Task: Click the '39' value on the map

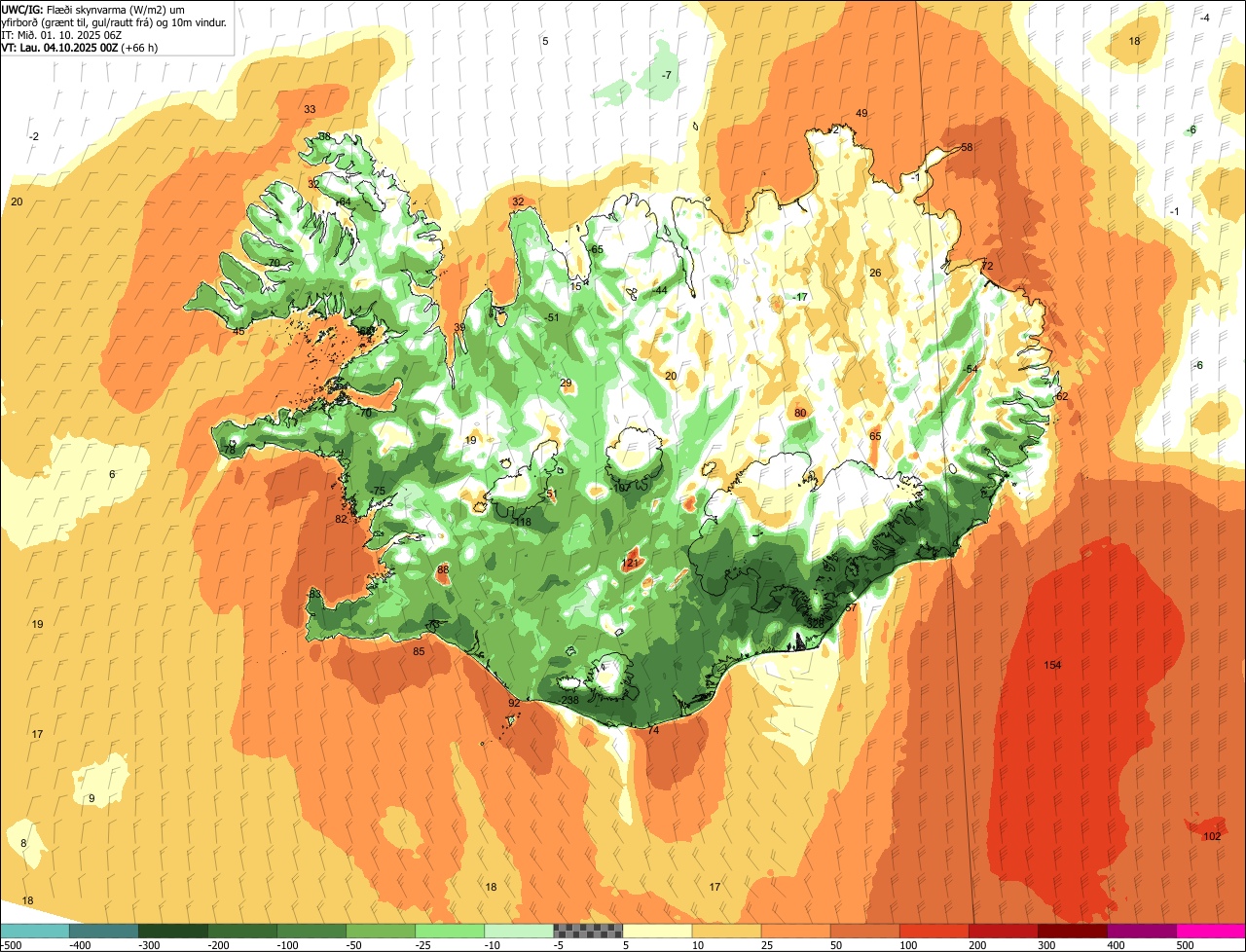Action: [459, 327]
